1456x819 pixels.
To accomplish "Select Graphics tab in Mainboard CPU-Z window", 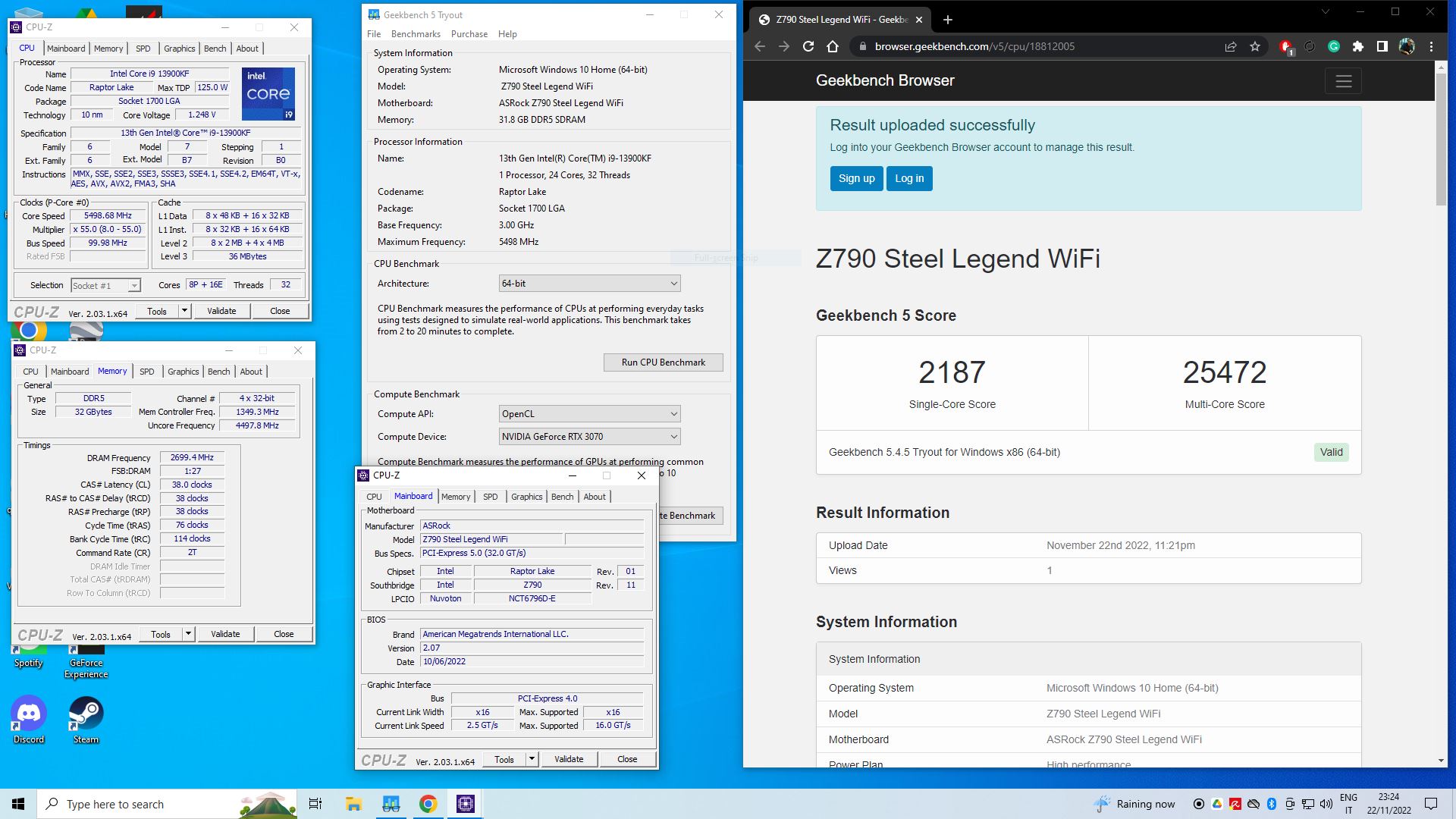I will point(527,497).
